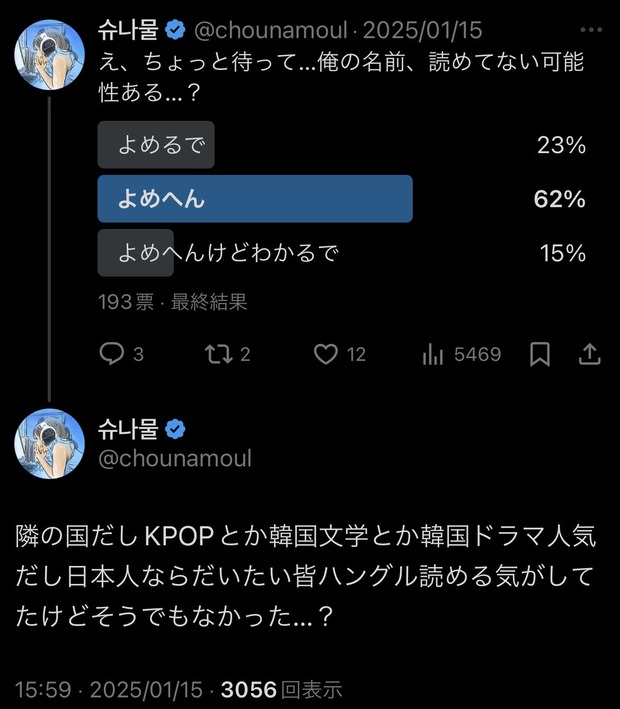The width and height of the screenshot is (620, 709).
Task: Share the tweet via upload arrow icon
Action: click(x=590, y=354)
